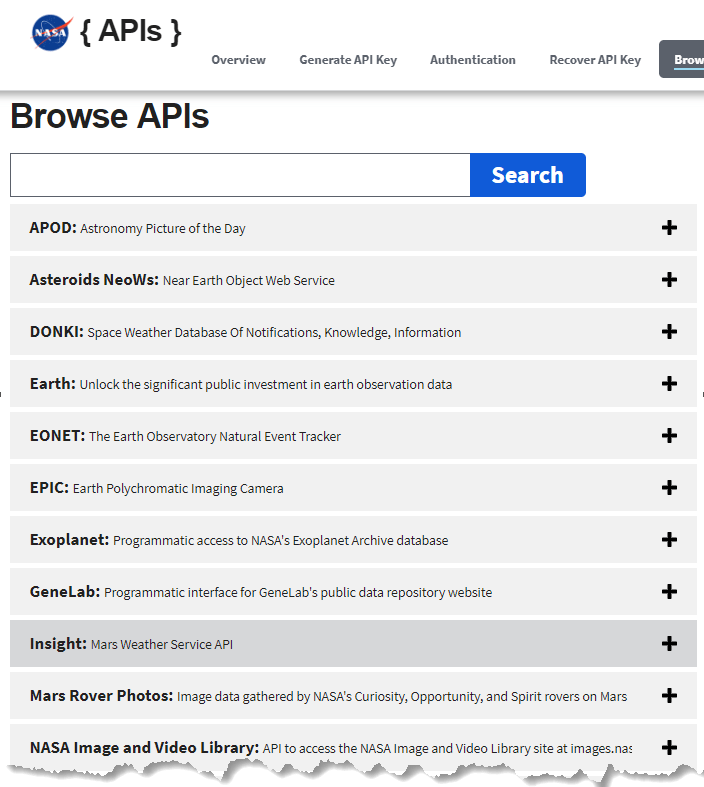Viewport: 704px width, 787px height.
Task: Click EONET: Earth Observatory Natural Event Tracker text
Action: [x=185, y=436]
